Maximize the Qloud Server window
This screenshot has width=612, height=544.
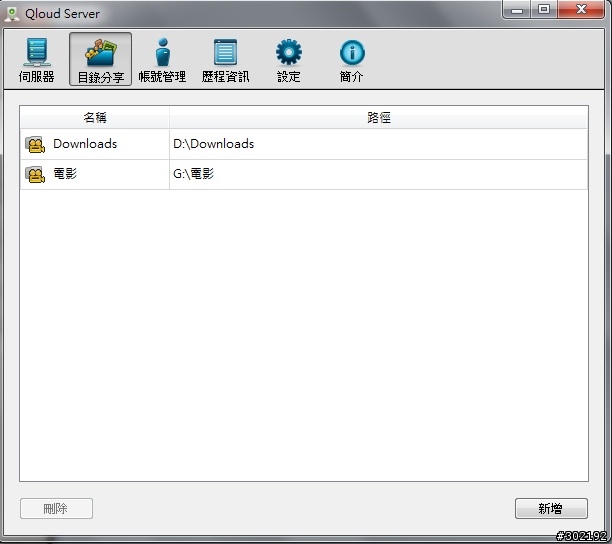(x=544, y=9)
